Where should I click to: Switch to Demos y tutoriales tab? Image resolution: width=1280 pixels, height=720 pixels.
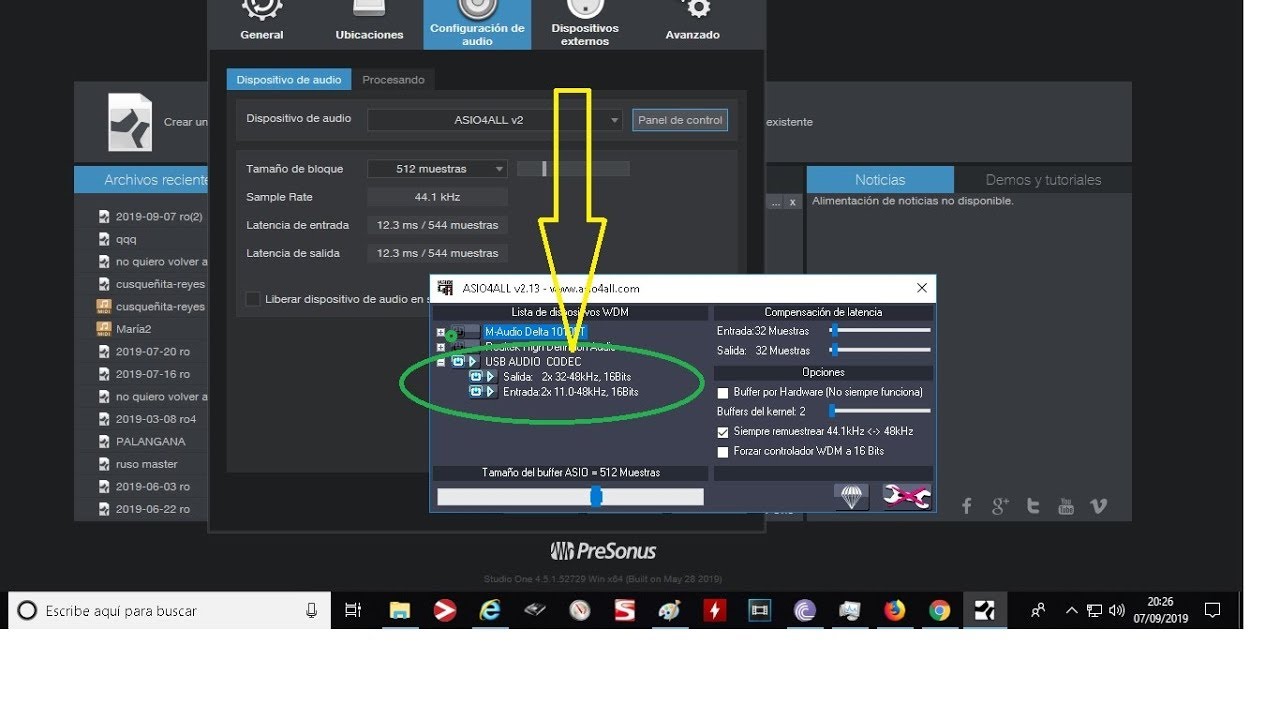coord(1043,180)
